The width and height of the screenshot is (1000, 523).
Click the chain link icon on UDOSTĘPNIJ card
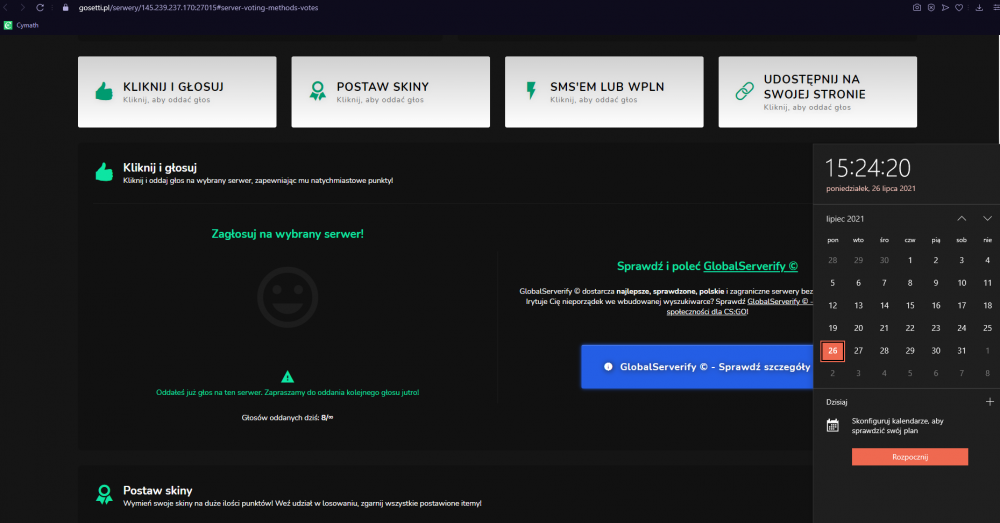click(744, 91)
